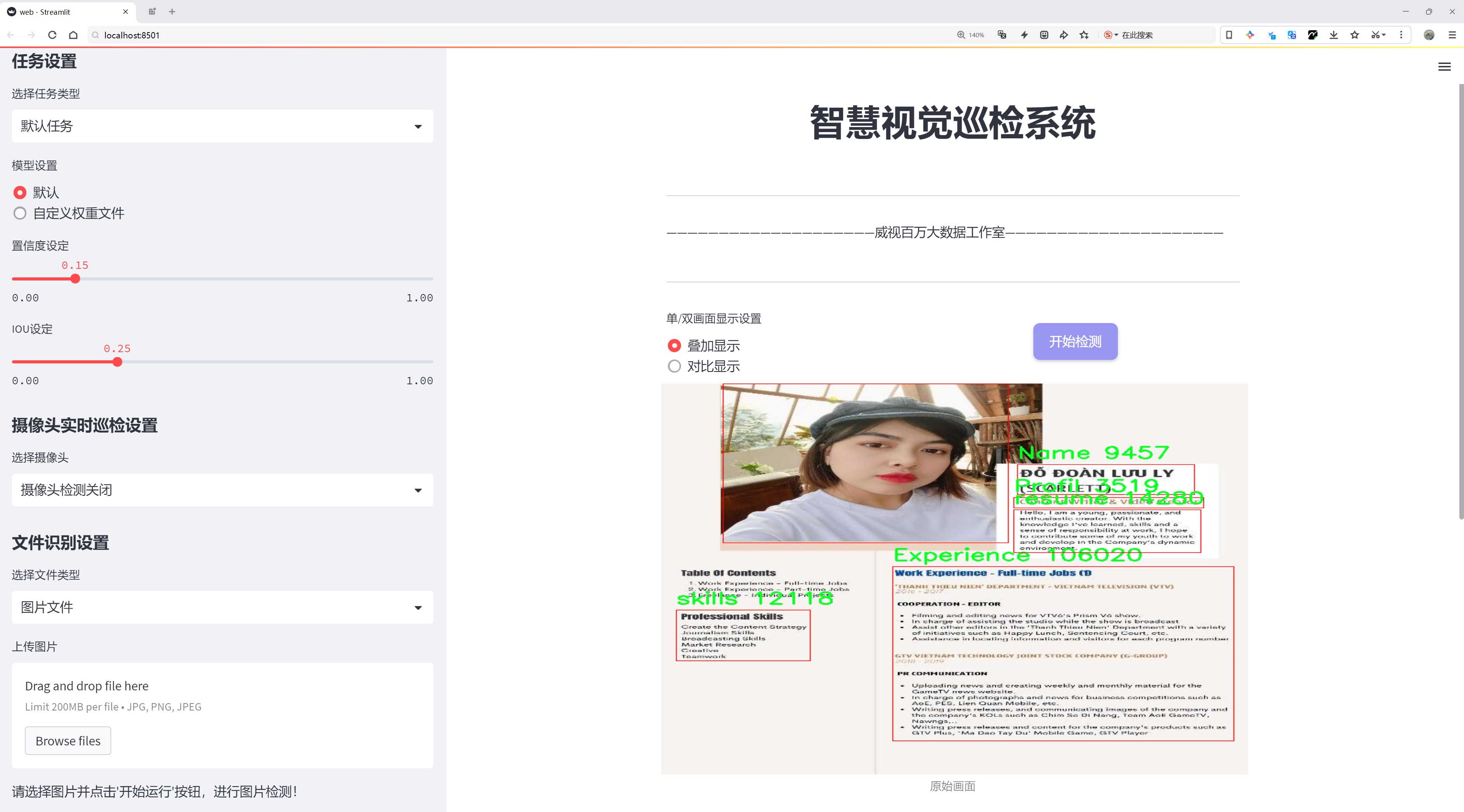Viewport: 1464px width, 812px height.
Task: Open the black and green extension icon
Action: click(x=1313, y=35)
